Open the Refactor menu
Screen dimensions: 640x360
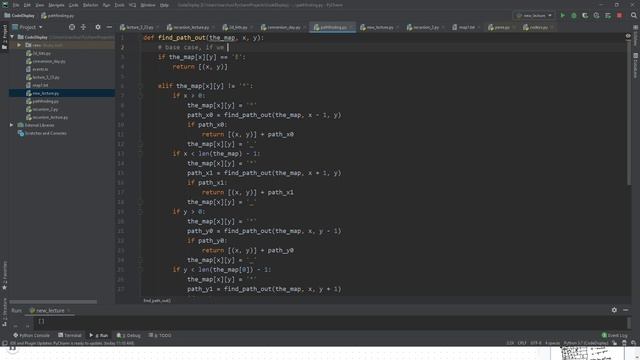pos(91,5)
